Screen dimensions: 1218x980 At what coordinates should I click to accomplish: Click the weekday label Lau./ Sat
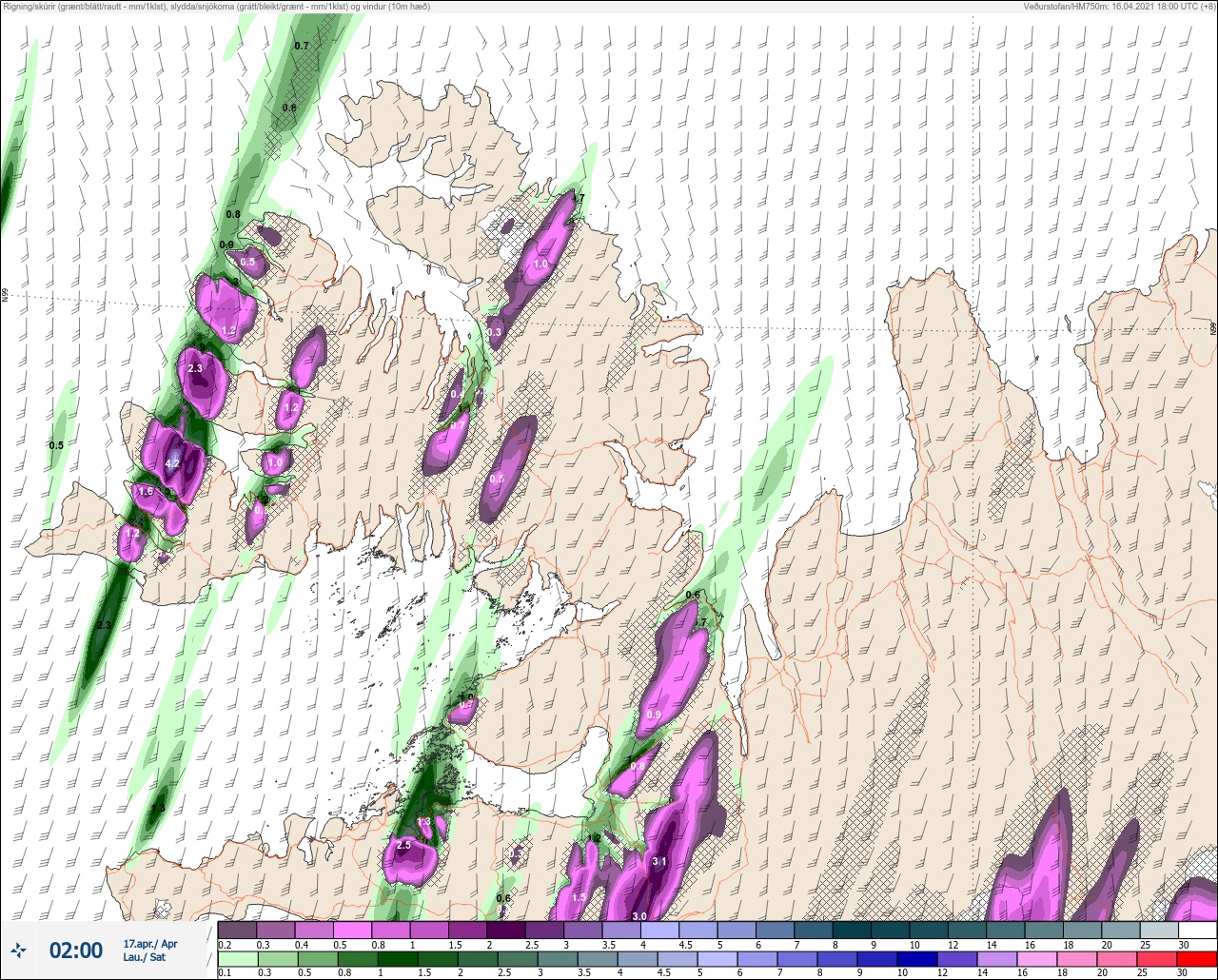pos(144,957)
